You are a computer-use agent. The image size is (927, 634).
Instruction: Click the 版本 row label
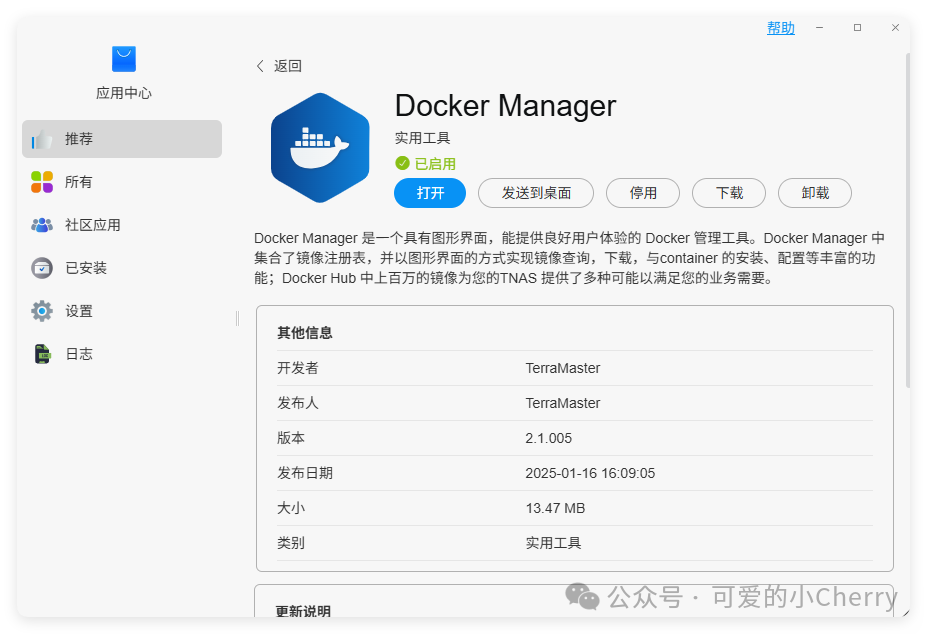point(291,438)
